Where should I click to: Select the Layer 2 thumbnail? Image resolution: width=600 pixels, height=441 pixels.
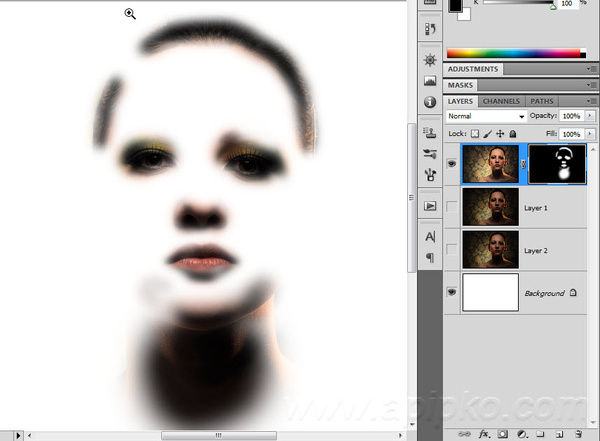click(491, 250)
